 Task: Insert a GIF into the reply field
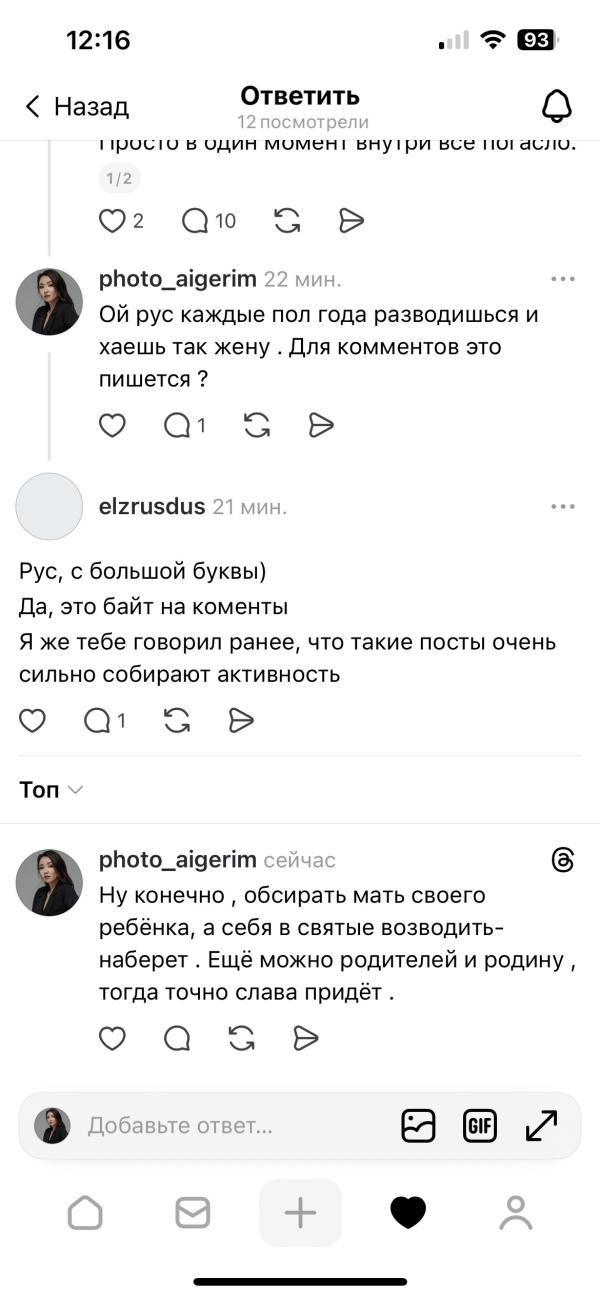click(x=479, y=1125)
